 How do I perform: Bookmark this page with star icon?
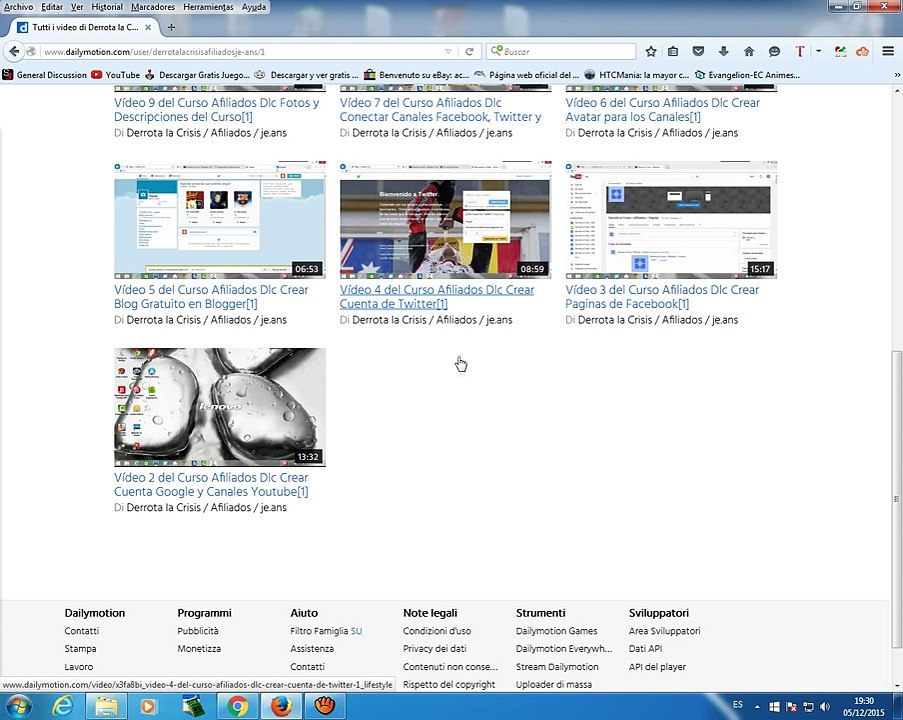pyautogui.click(x=651, y=51)
